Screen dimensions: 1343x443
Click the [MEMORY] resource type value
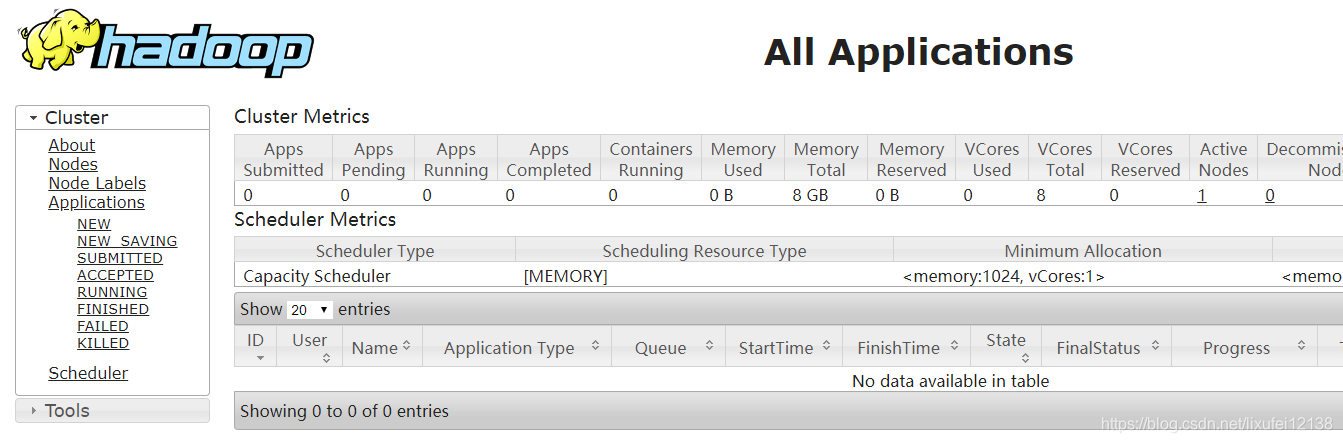pos(565,276)
